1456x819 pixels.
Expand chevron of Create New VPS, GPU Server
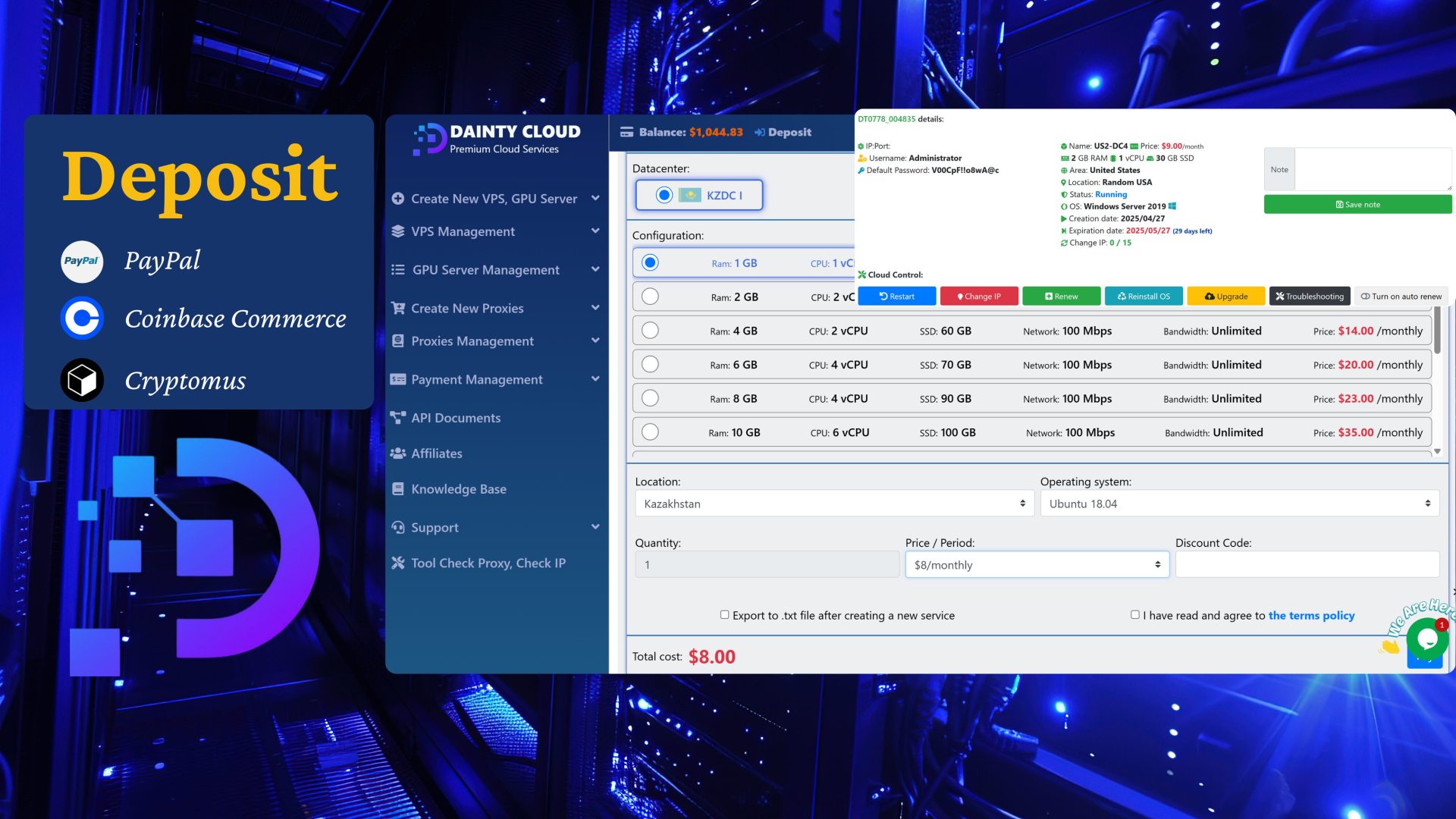[x=595, y=198]
